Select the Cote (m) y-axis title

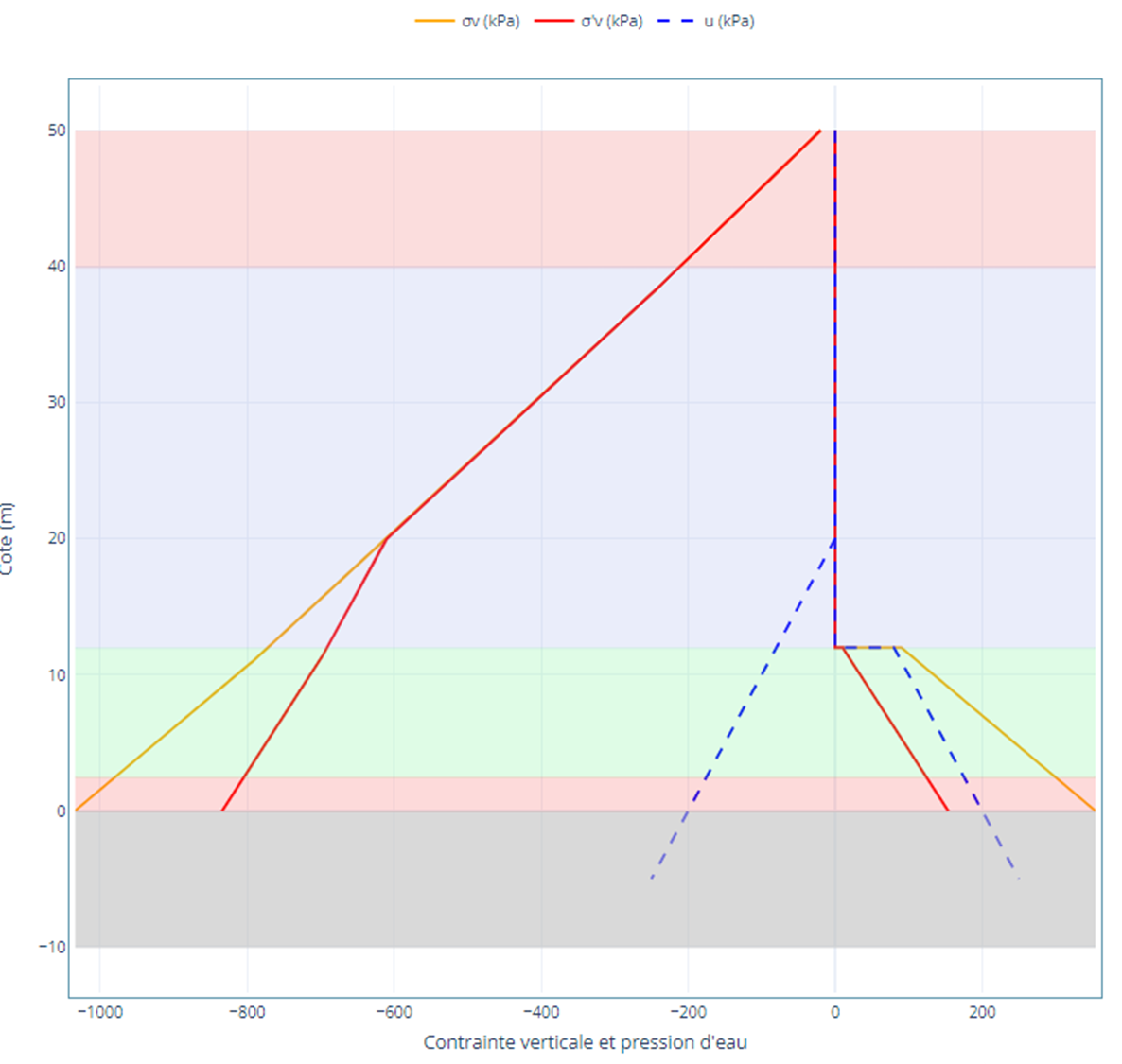[x=8, y=539]
